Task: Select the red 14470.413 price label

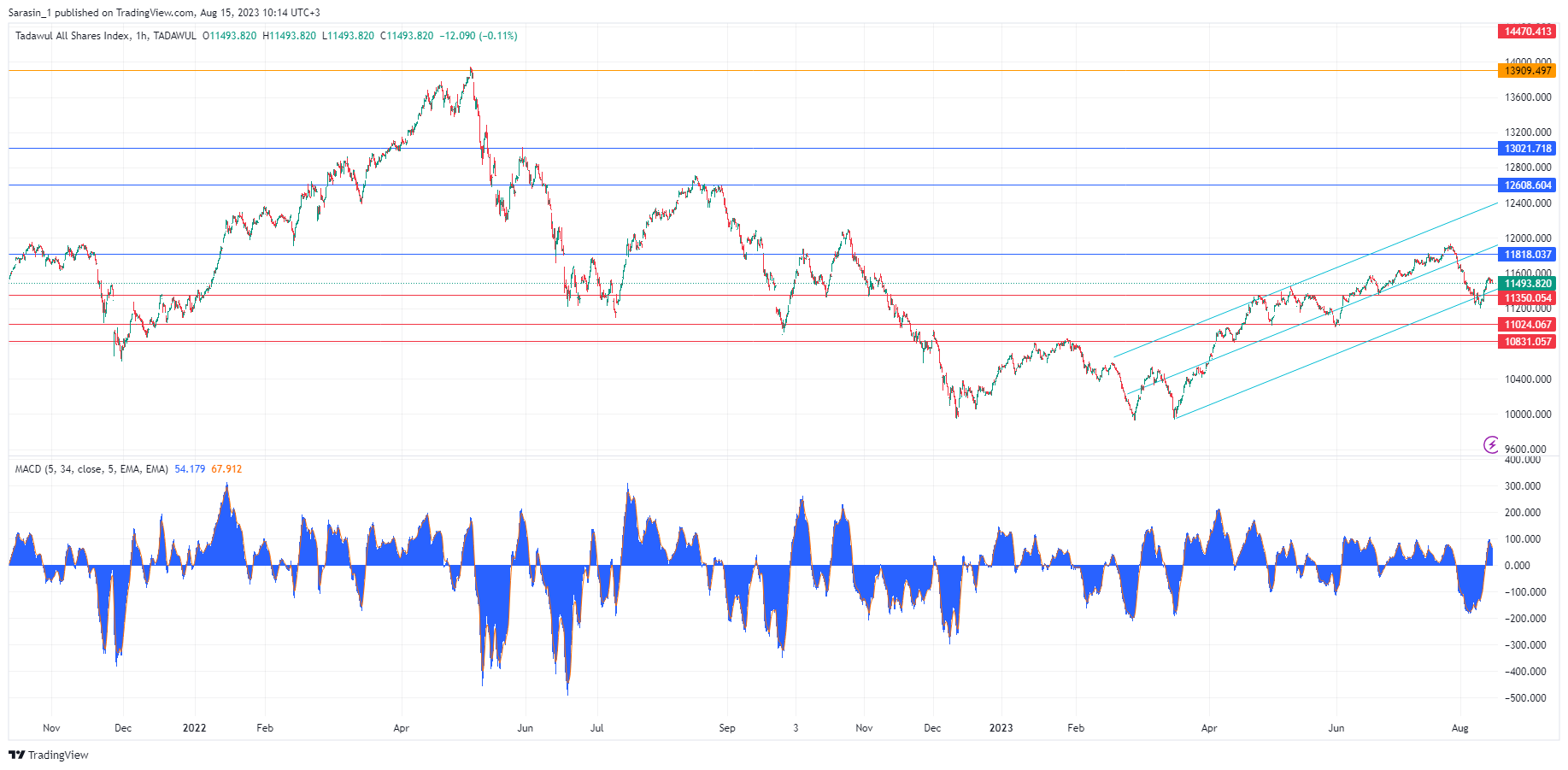Action: [x=1527, y=32]
